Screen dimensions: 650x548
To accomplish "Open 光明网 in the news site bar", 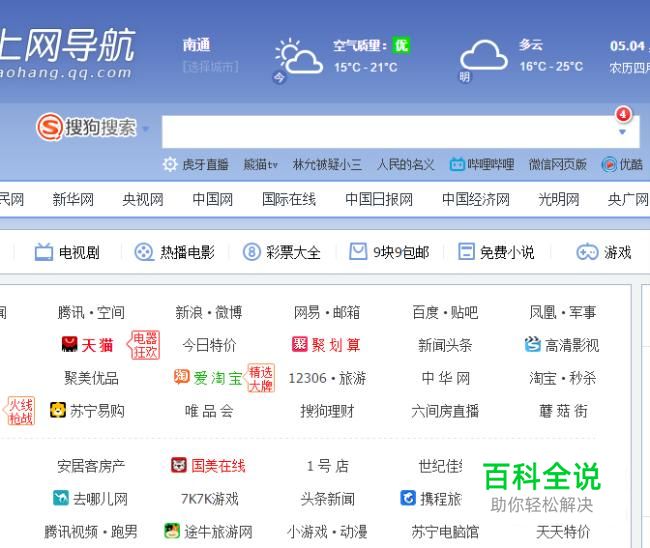I will 559,199.
